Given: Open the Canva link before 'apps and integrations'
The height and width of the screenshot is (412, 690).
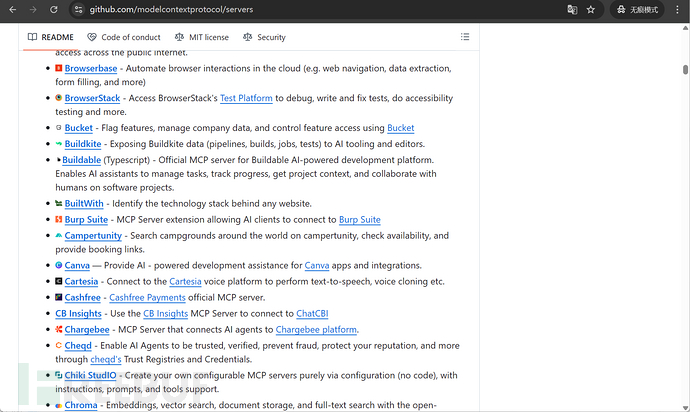Looking at the screenshot, I should point(317,265).
